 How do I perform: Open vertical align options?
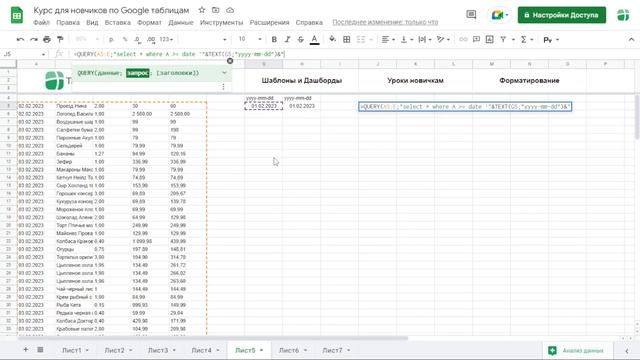pos(407,40)
